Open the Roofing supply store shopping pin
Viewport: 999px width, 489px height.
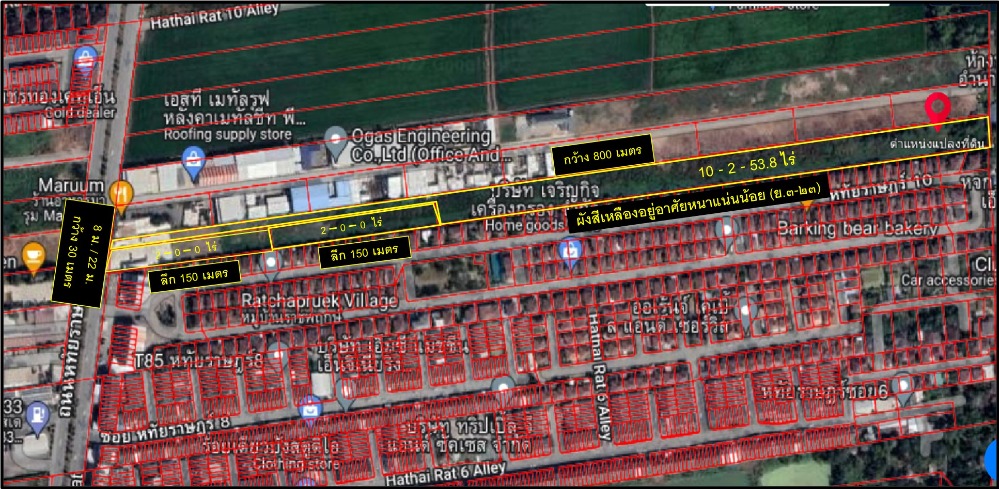point(194,158)
